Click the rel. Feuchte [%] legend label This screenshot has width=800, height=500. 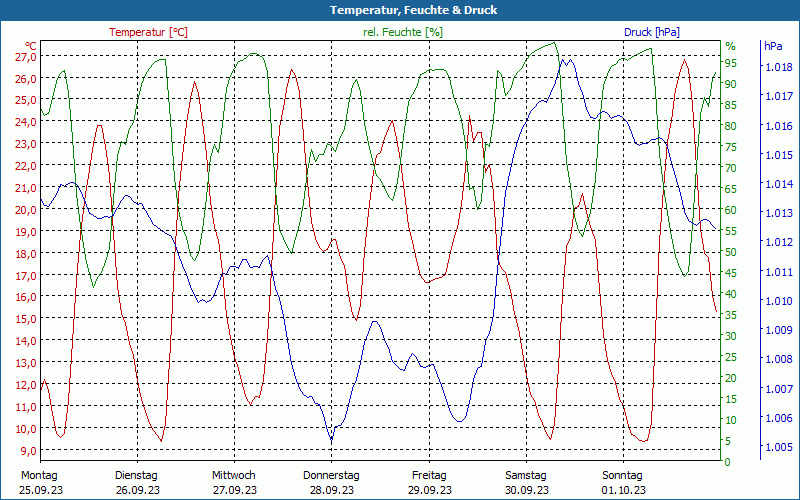coord(403,32)
